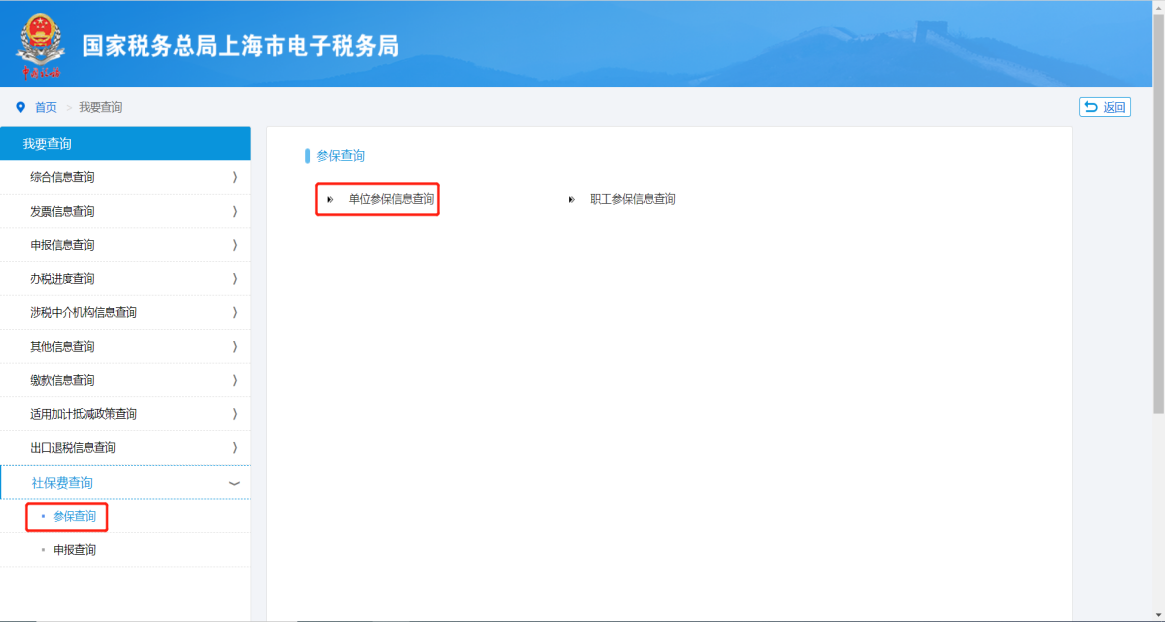Click arrow bullet before 单位参保信息查询
The width and height of the screenshot is (1165, 622).
[x=330, y=200]
